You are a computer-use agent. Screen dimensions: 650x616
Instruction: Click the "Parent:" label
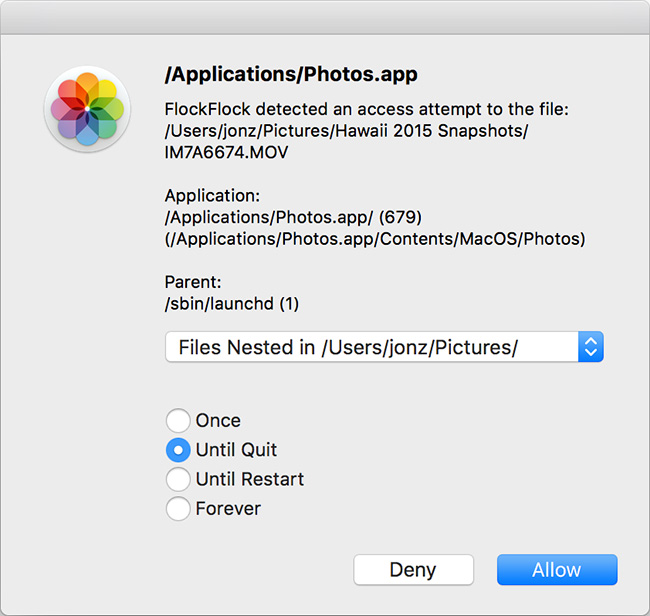[195, 282]
